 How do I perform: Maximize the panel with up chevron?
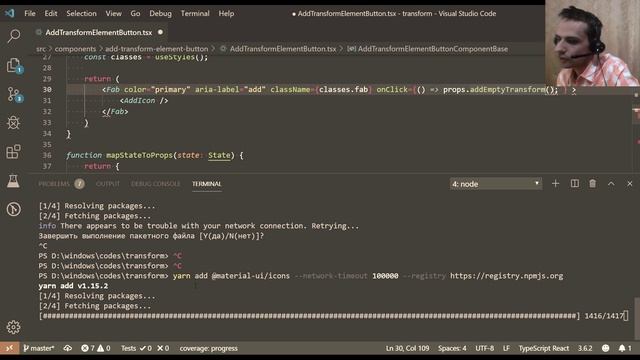point(611,184)
